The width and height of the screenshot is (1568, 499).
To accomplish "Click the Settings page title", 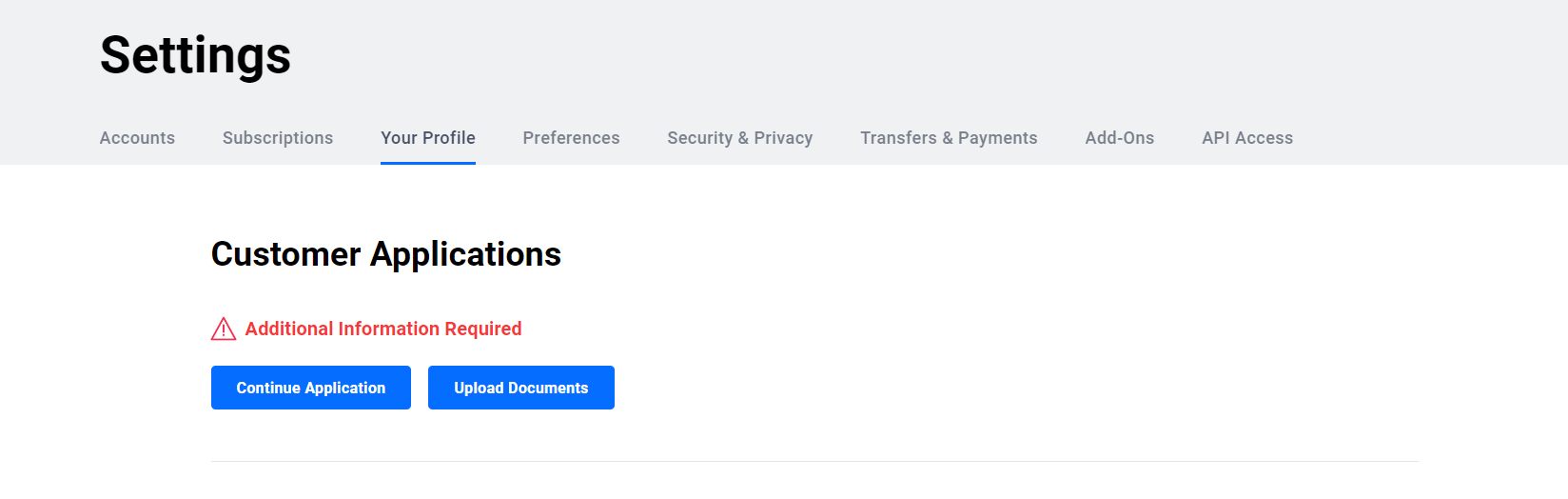I will [195, 55].
